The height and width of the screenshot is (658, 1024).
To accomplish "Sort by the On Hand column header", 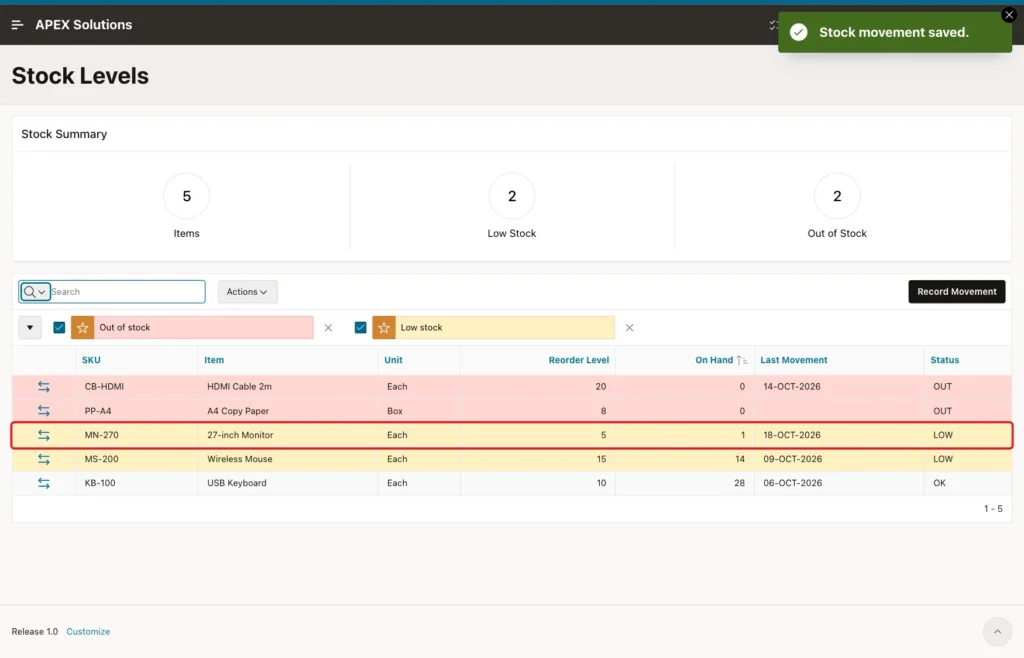I will [x=714, y=360].
